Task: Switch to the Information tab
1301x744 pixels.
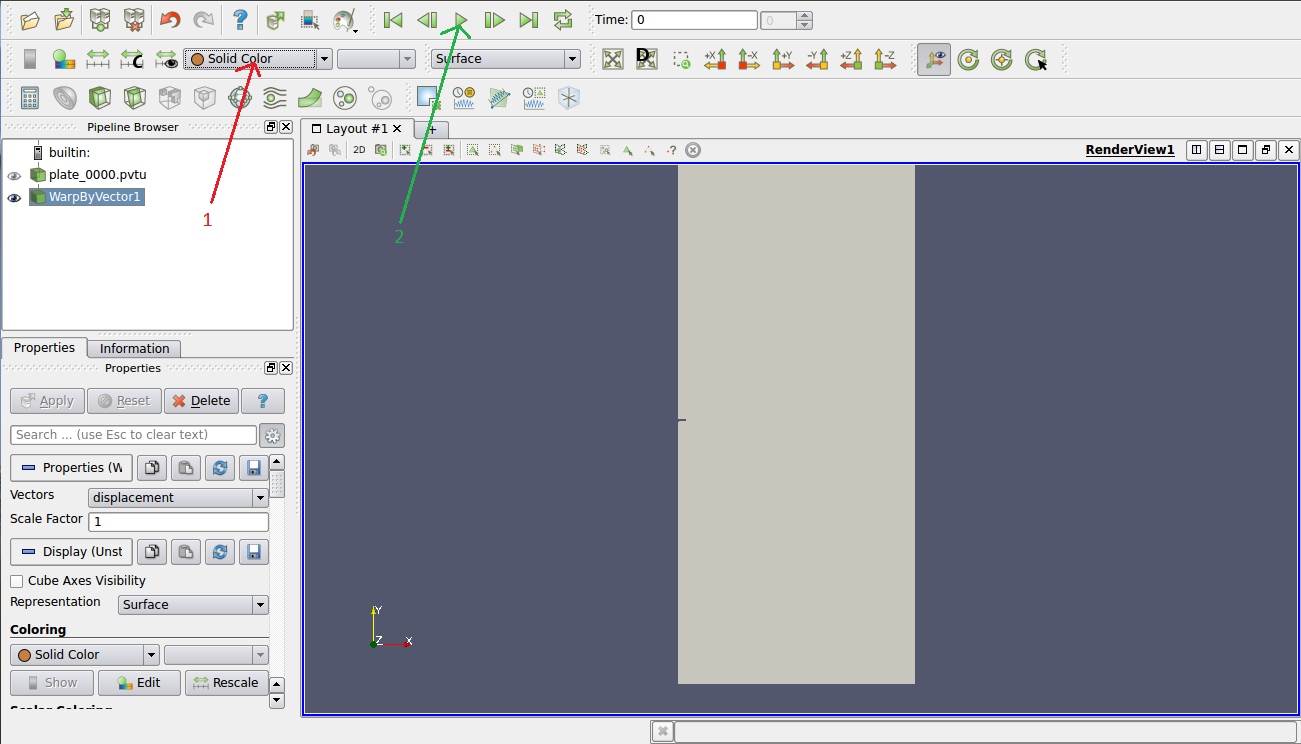Action: (134, 348)
